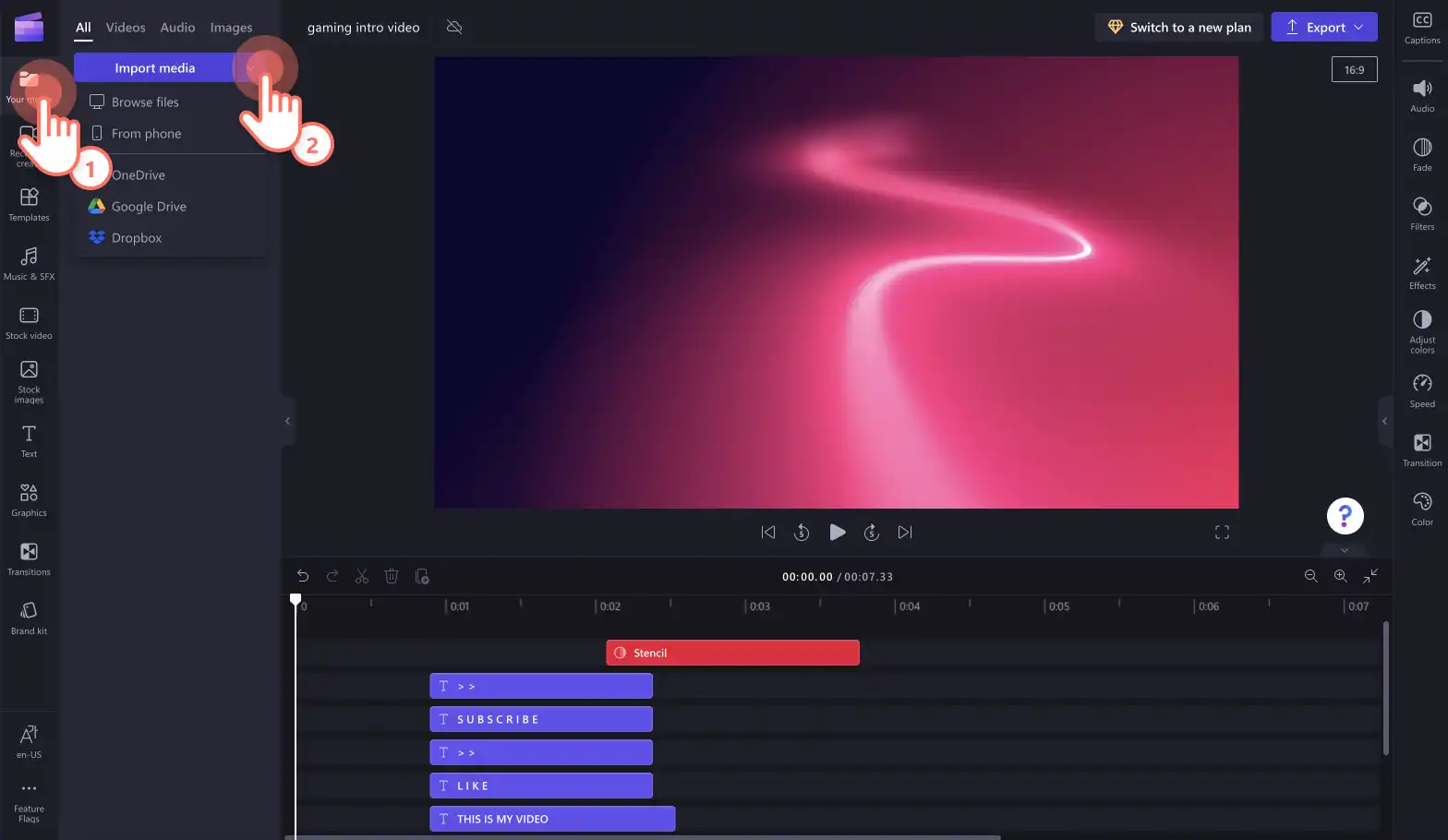Screen dimensions: 1448x840
Task: Open the Export dropdown
Action: (1324, 27)
